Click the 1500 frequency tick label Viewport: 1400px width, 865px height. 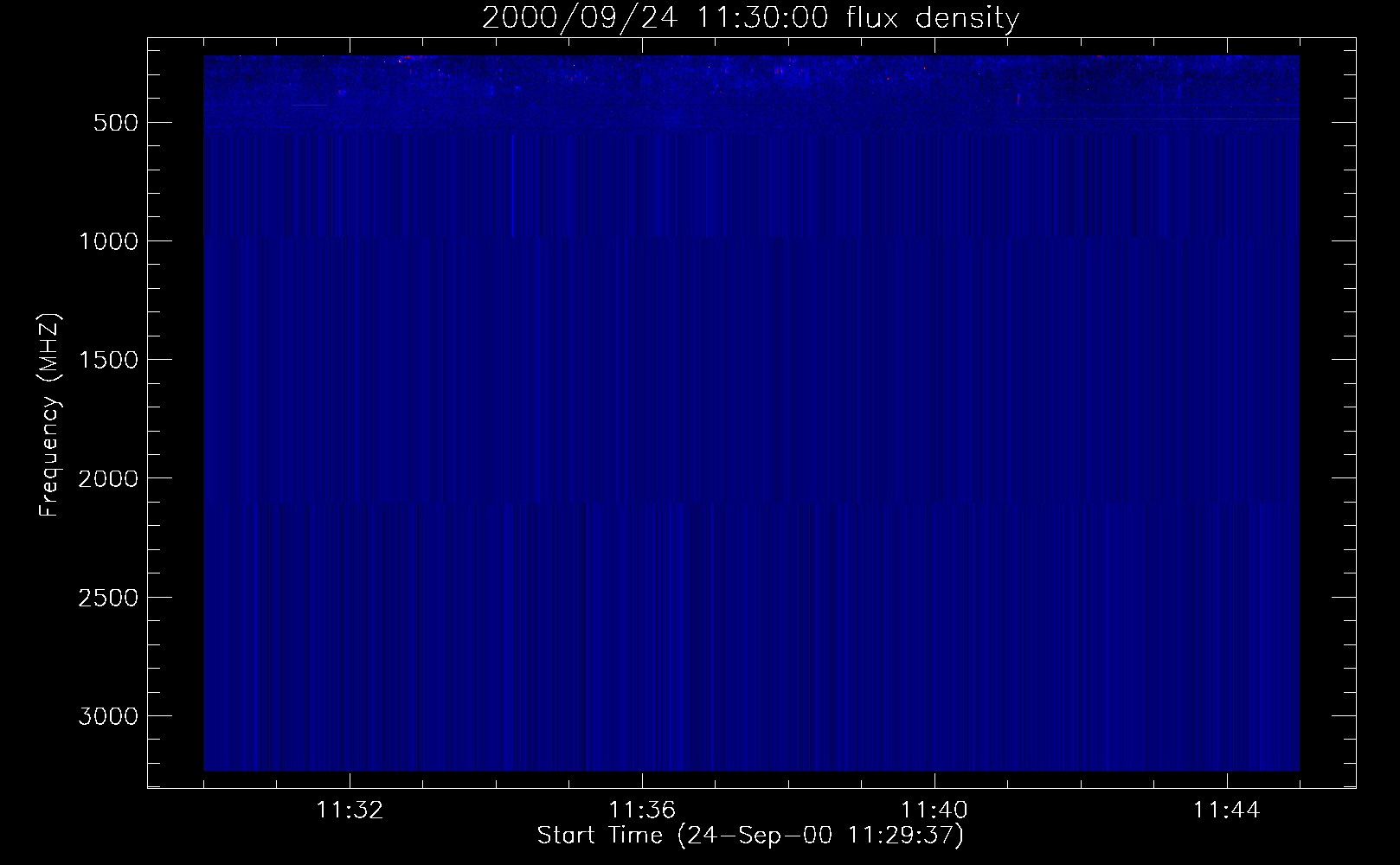[108, 360]
